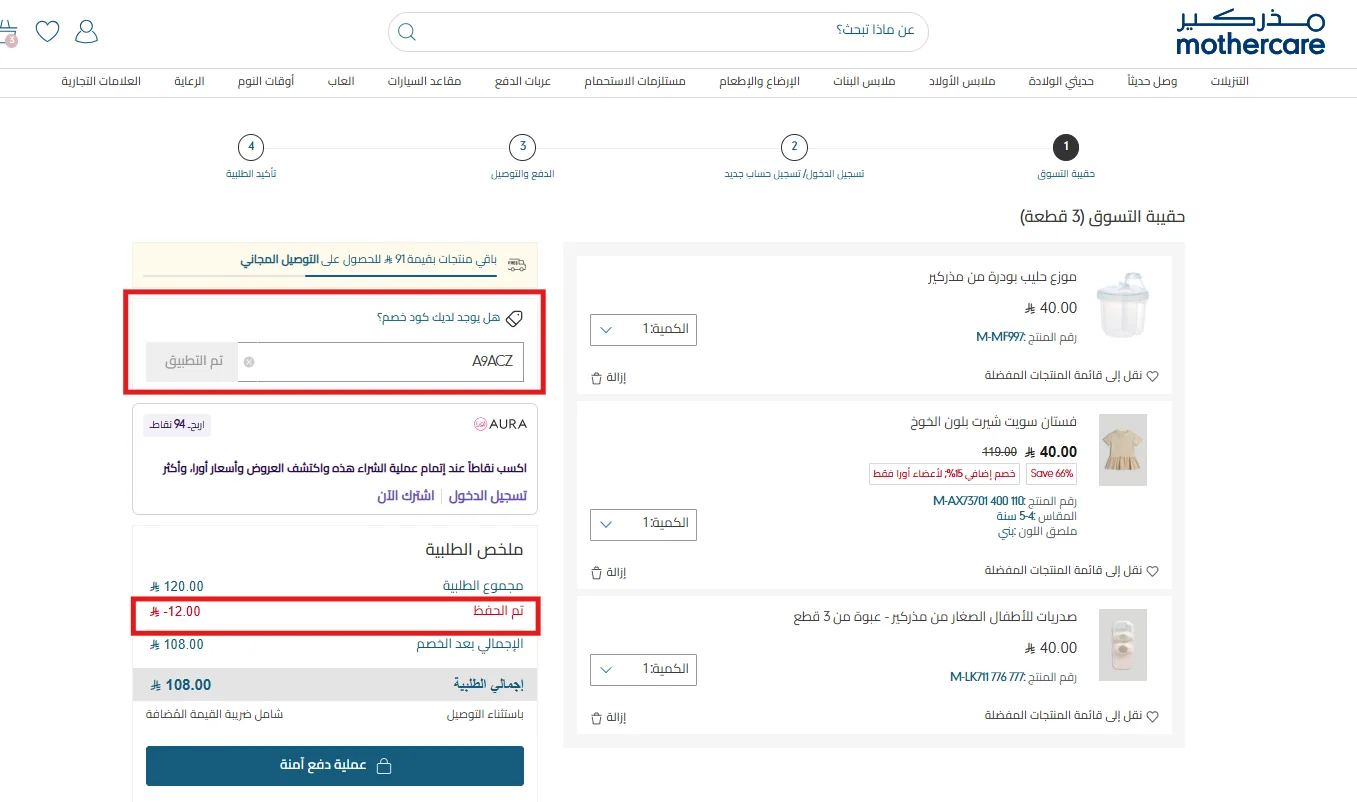Open product title صدريات للأطفال الصغار
1357x802 pixels.
tap(935, 617)
